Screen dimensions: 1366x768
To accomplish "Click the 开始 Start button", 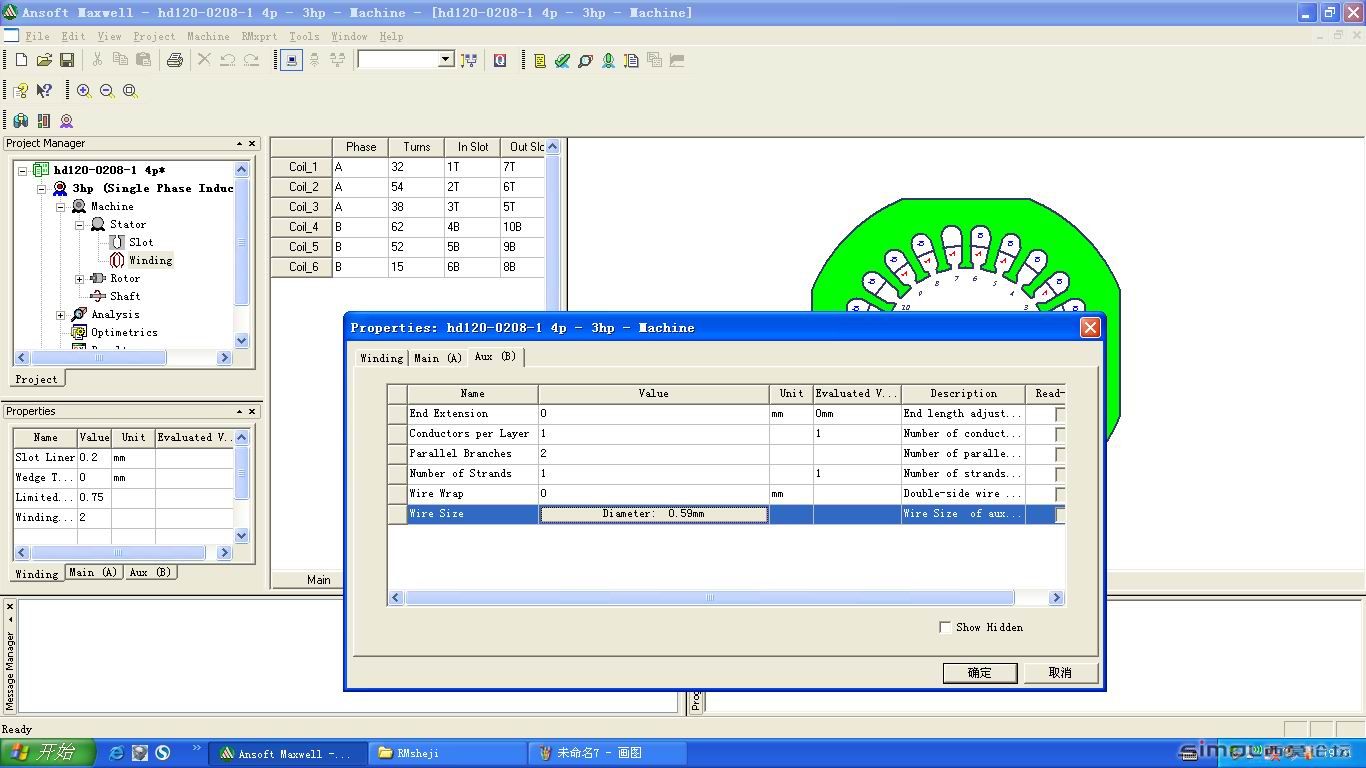I will [x=47, y=753].
